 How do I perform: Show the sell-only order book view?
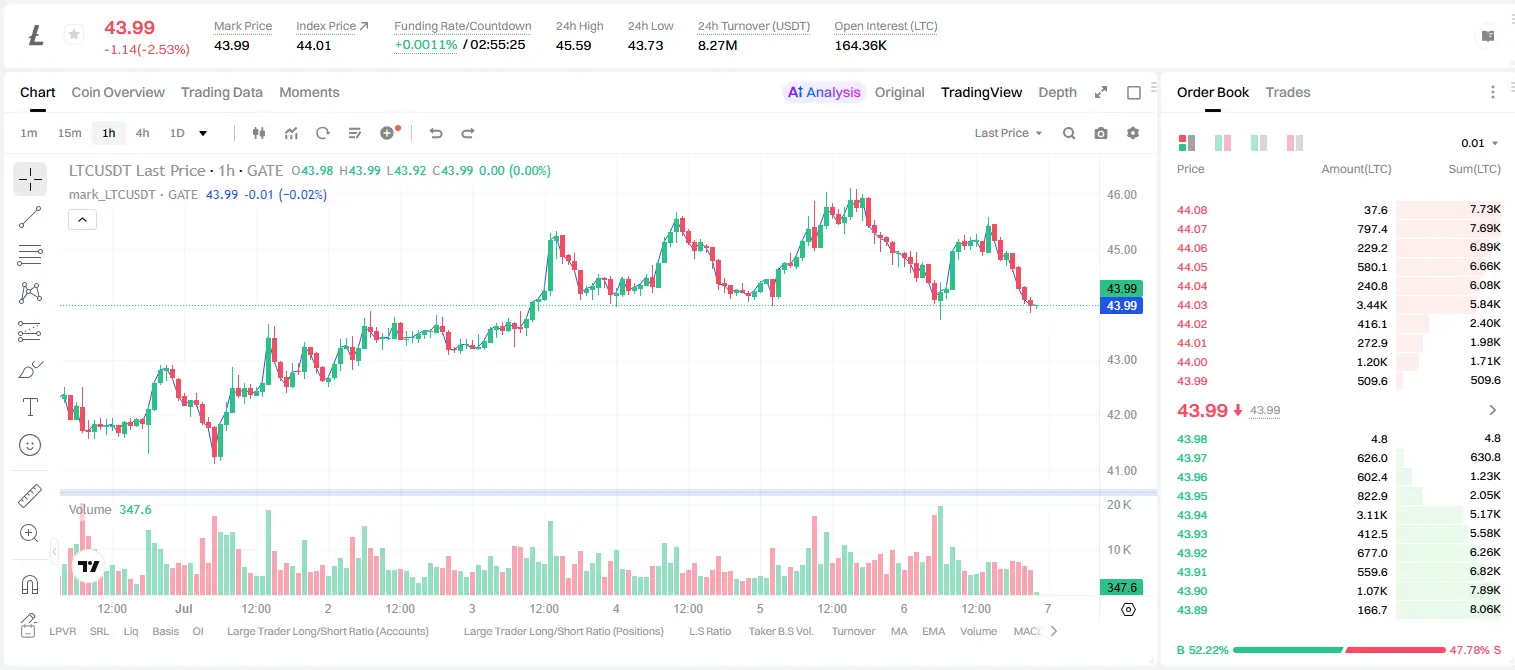tap(1295, 143)
